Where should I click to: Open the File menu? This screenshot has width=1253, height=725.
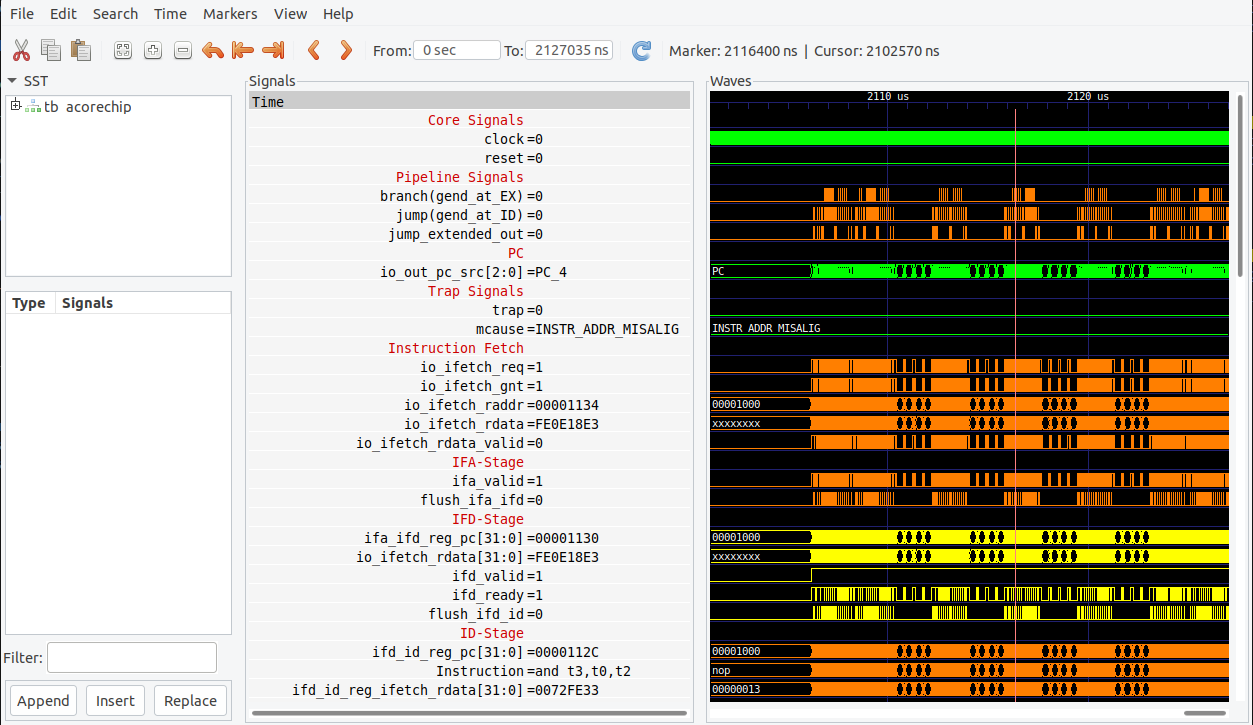point(22,14)
